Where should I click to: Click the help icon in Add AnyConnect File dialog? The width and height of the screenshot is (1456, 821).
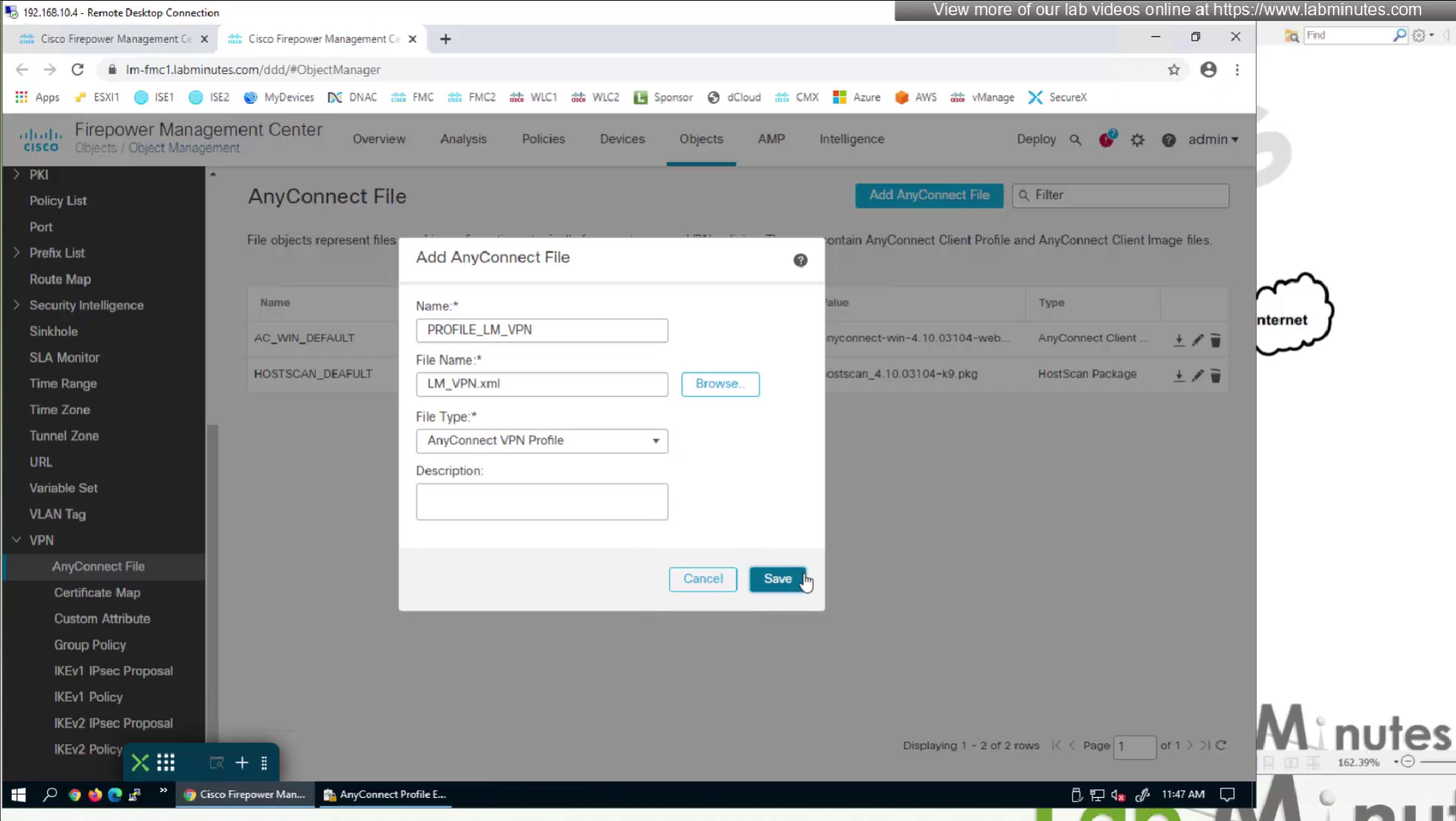[x=800, y=260]
